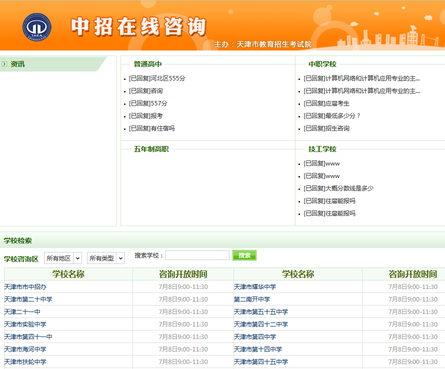This screenshot has height=369, width=445.
Task: Open the 所有类型 school type dropdown
Action: tap(106, 258)
